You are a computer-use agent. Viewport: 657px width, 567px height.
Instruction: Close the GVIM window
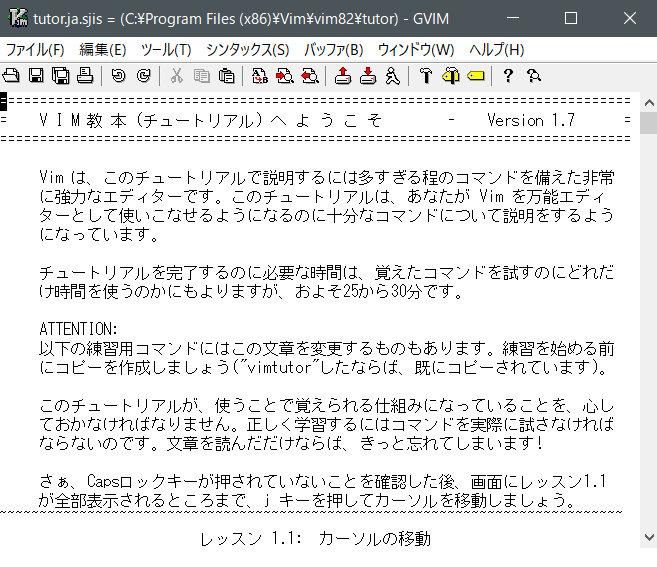coord(630,18)
